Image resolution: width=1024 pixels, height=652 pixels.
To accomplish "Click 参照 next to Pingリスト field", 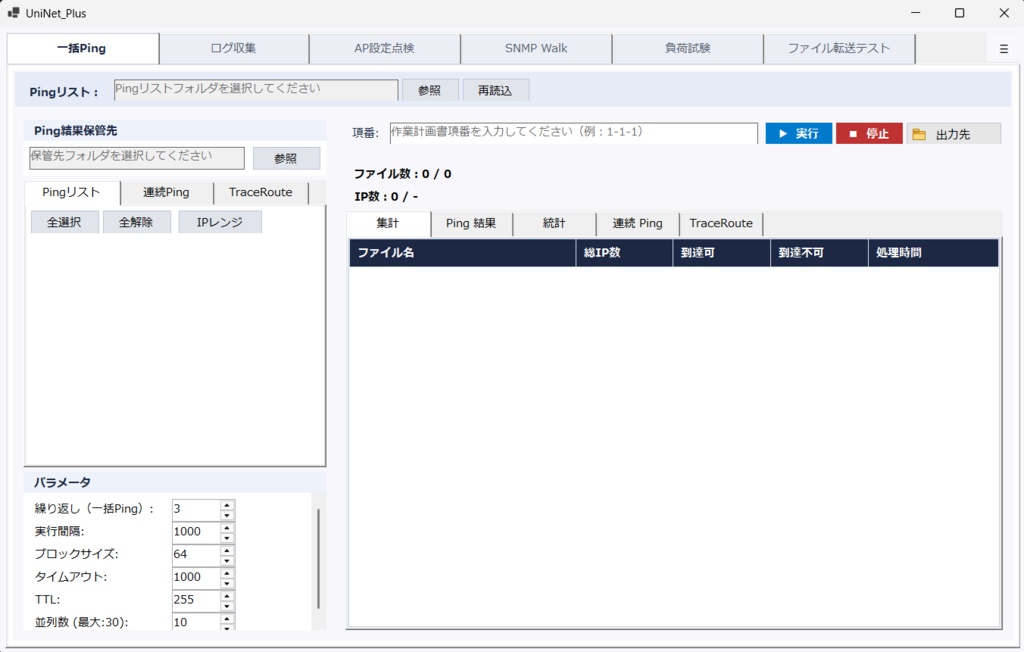I will (429, 90).
